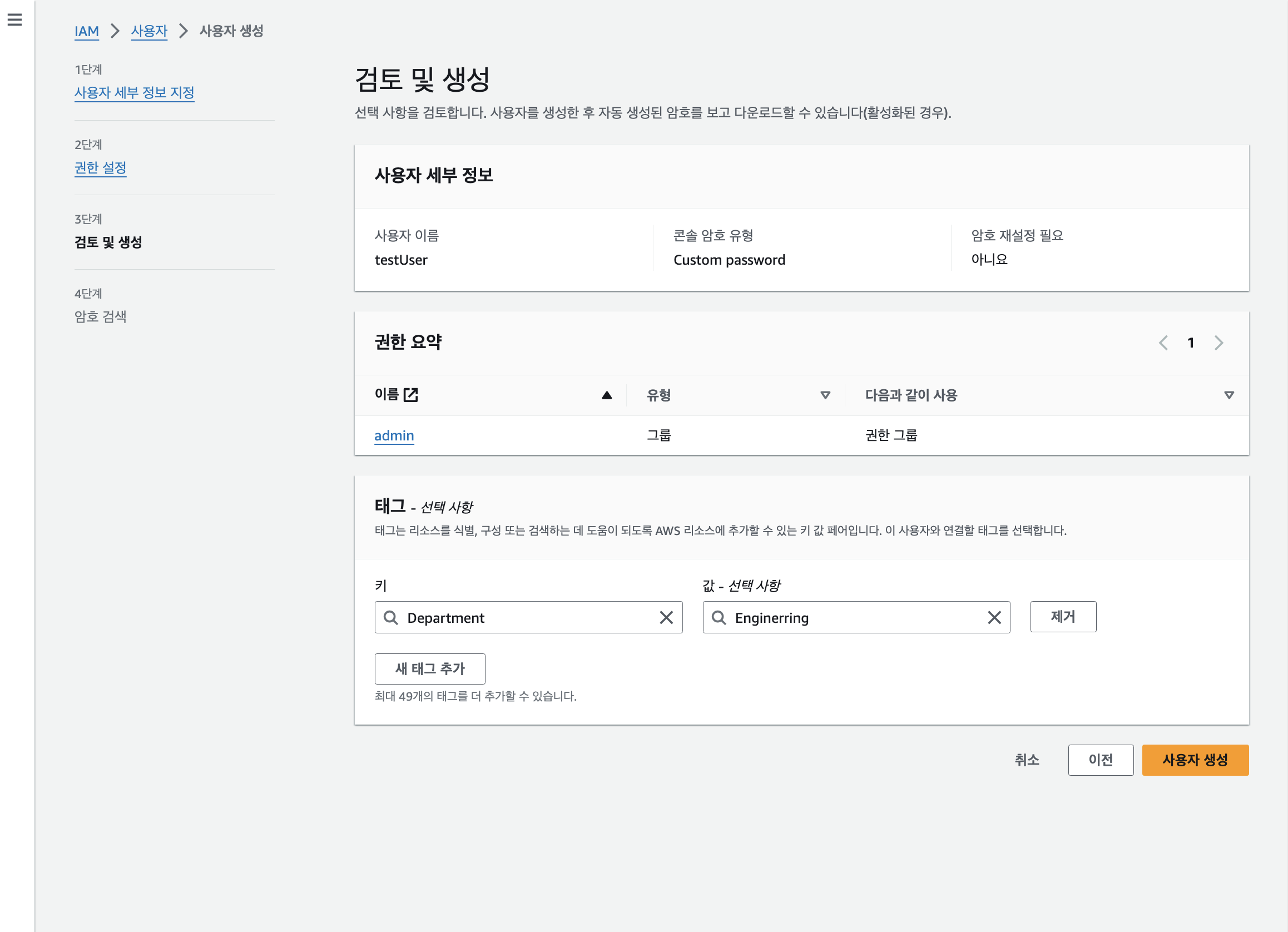Open the admin group link
Screen dimensions: 1288x932
(x=394, y=435)
